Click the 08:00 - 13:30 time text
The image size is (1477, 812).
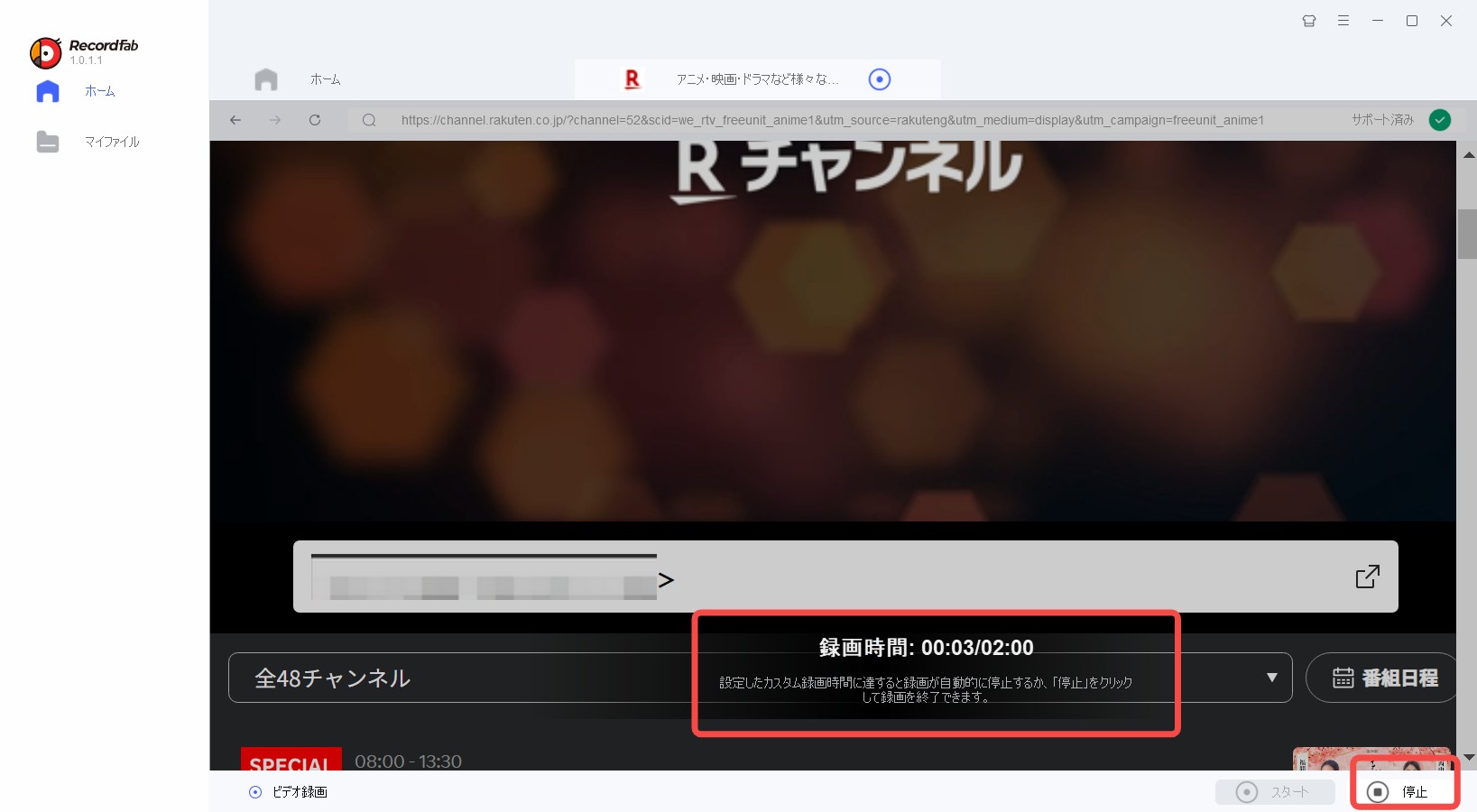pyautogui.click(x=408, y=761)
